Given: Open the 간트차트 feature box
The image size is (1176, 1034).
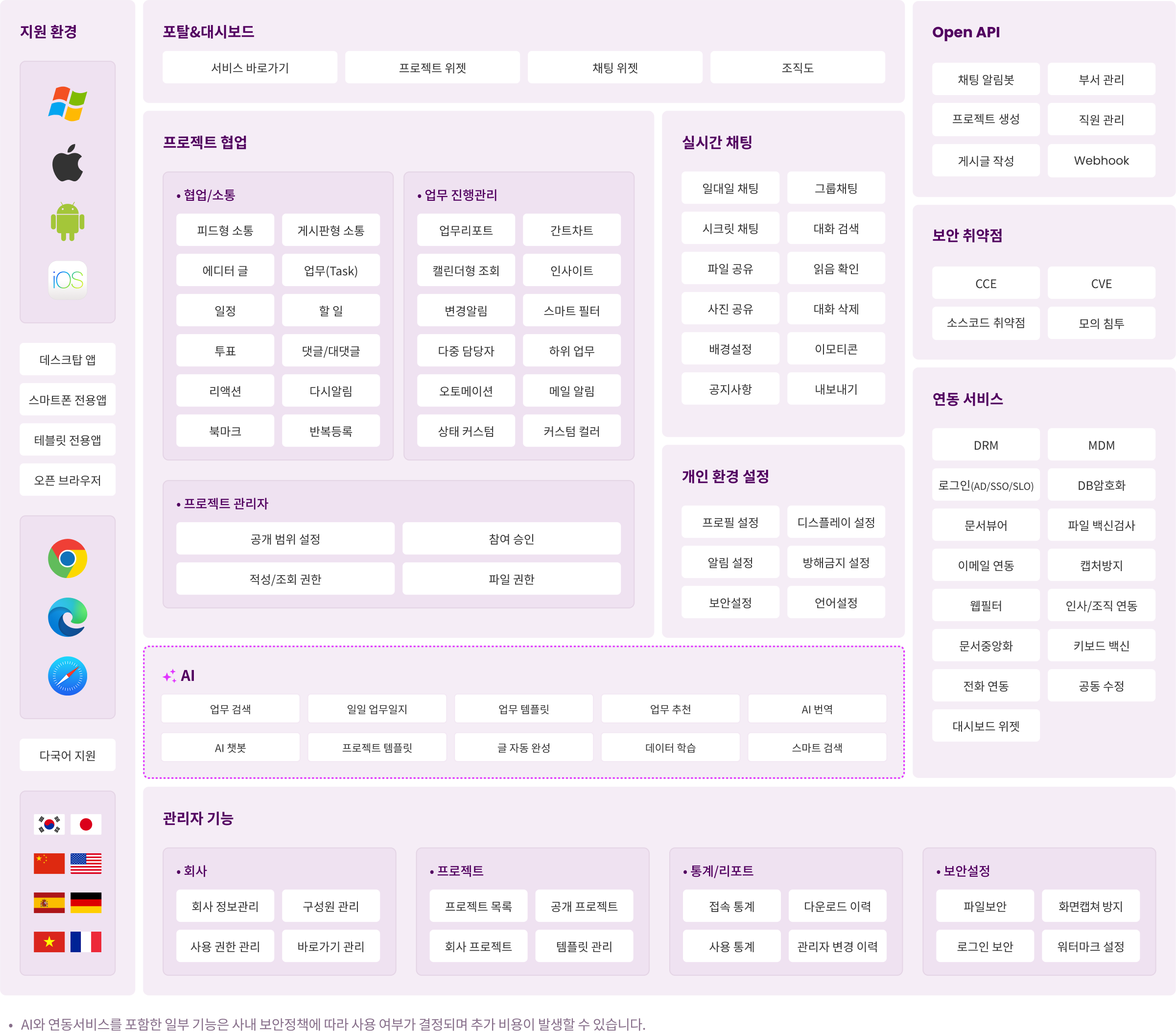Looking at the screenshot, I should point(571,230).
